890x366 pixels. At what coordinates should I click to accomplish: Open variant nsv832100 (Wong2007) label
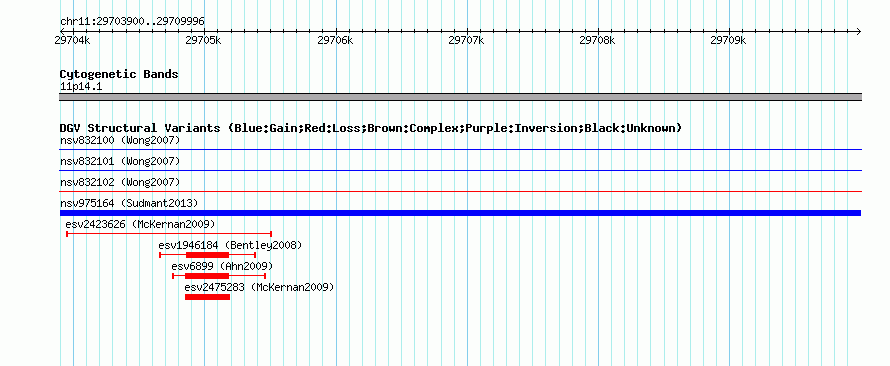pyautogui.click(x=120, y=140)
